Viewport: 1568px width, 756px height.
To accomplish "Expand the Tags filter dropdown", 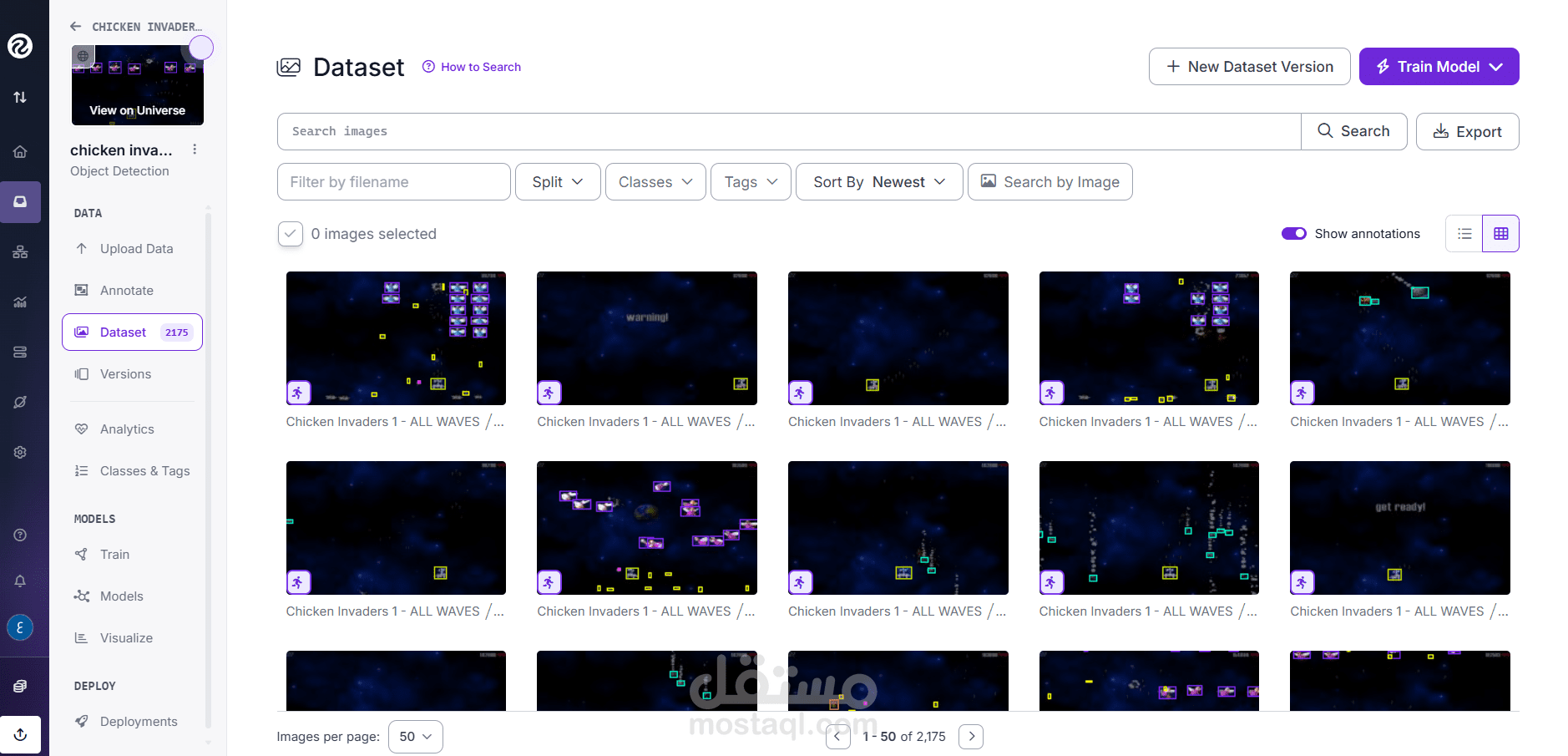I will tap(751, 182).
